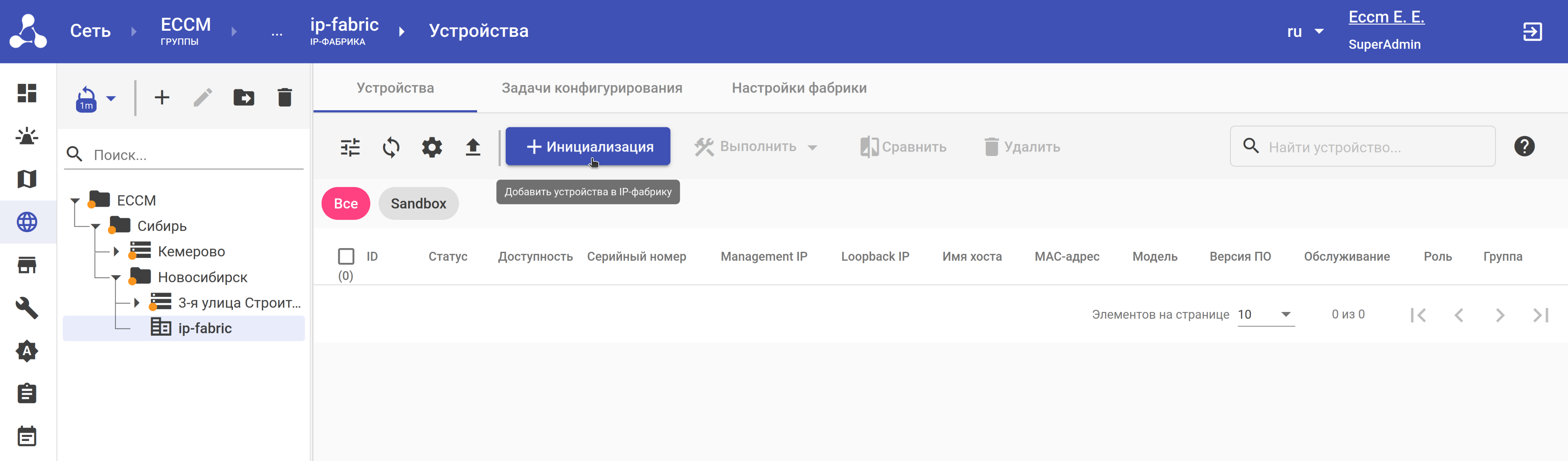Select the Все filter chip
1568x461 pixels.
pos(345,203)
